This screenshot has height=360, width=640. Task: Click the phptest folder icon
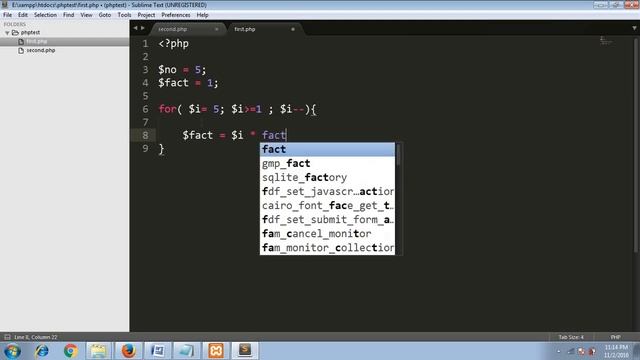[16, 33]
